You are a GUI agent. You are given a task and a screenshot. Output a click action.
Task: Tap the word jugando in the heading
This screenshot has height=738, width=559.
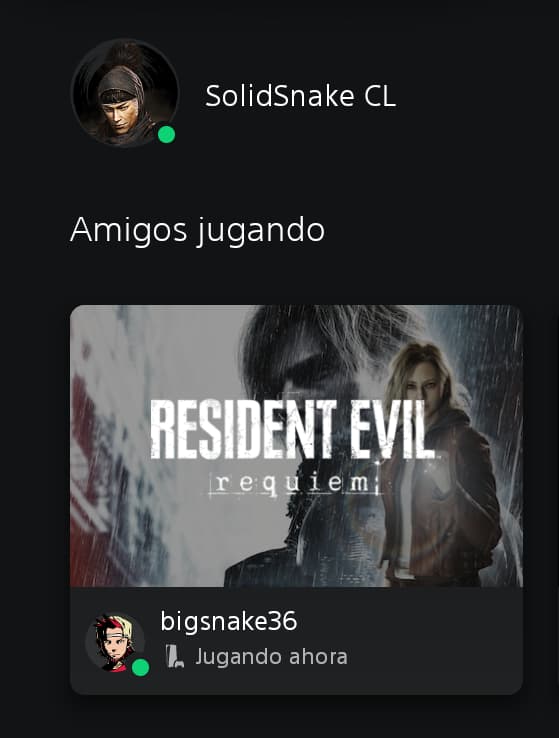point(261,232)
